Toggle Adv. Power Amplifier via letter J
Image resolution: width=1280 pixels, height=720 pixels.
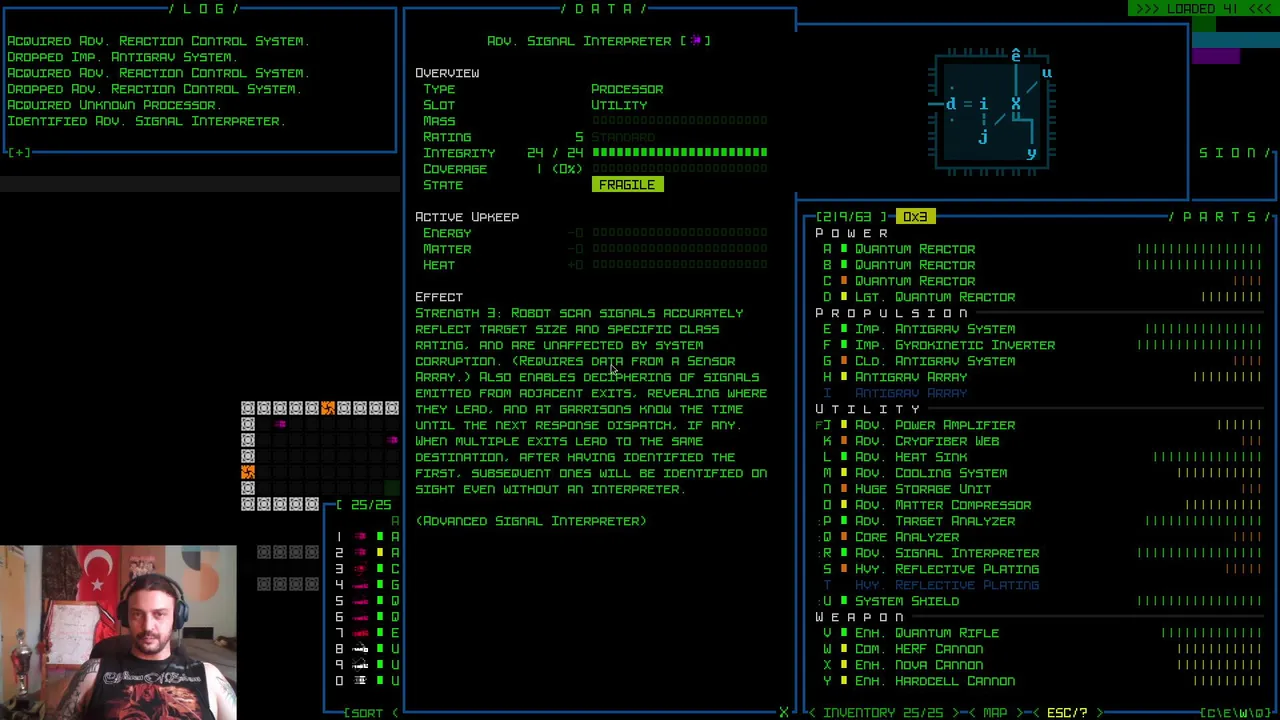827,425
